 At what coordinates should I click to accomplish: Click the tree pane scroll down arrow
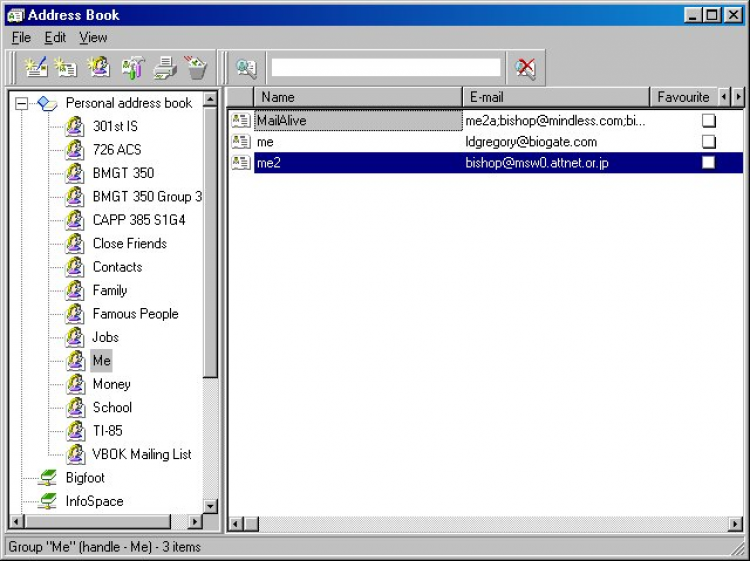tap(210, 506)
